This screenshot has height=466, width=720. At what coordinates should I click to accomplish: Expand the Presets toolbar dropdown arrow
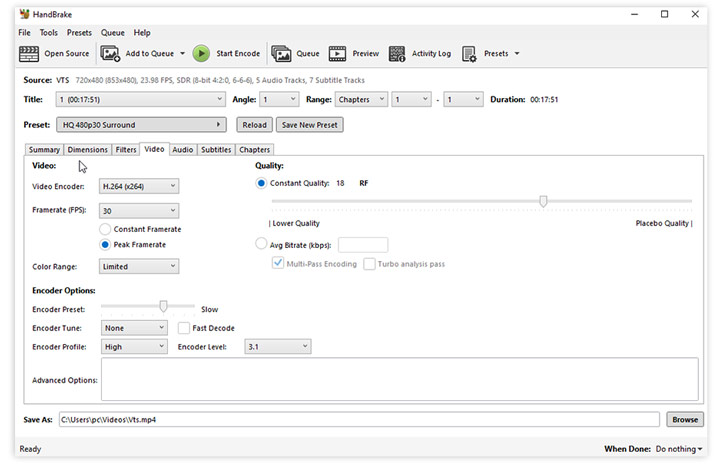517,54
